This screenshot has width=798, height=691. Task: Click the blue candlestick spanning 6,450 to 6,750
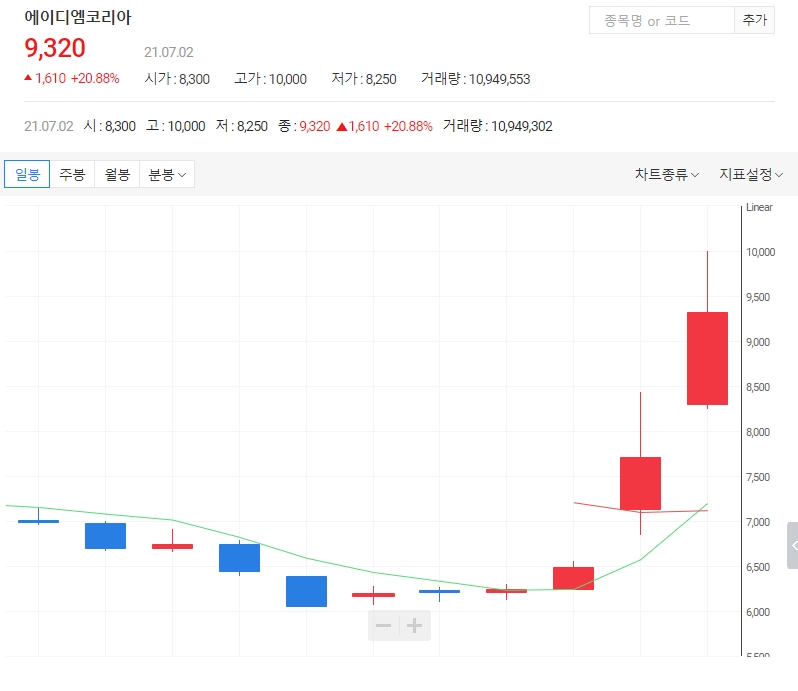pos(239,558)
